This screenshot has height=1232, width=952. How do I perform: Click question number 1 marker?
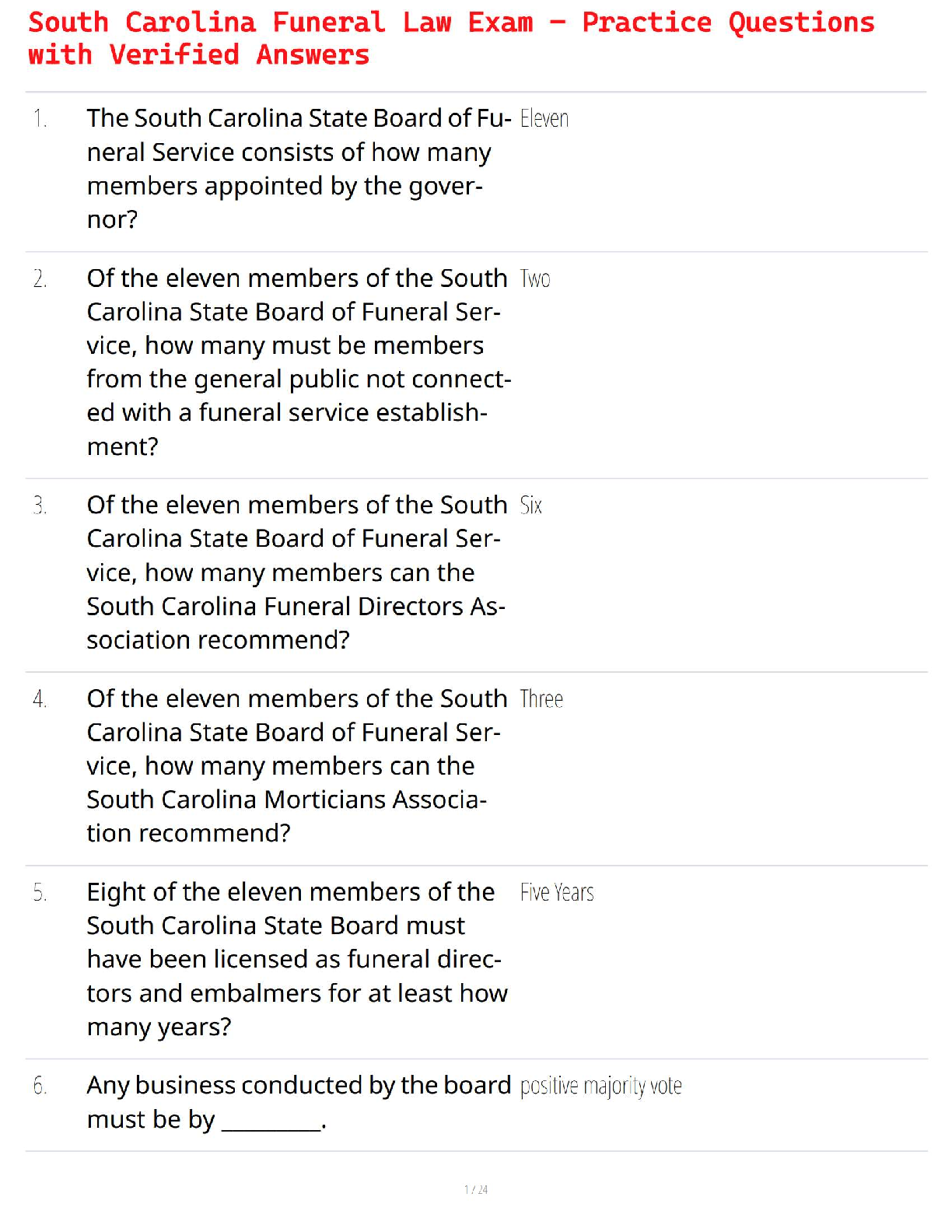coord(40,119)
